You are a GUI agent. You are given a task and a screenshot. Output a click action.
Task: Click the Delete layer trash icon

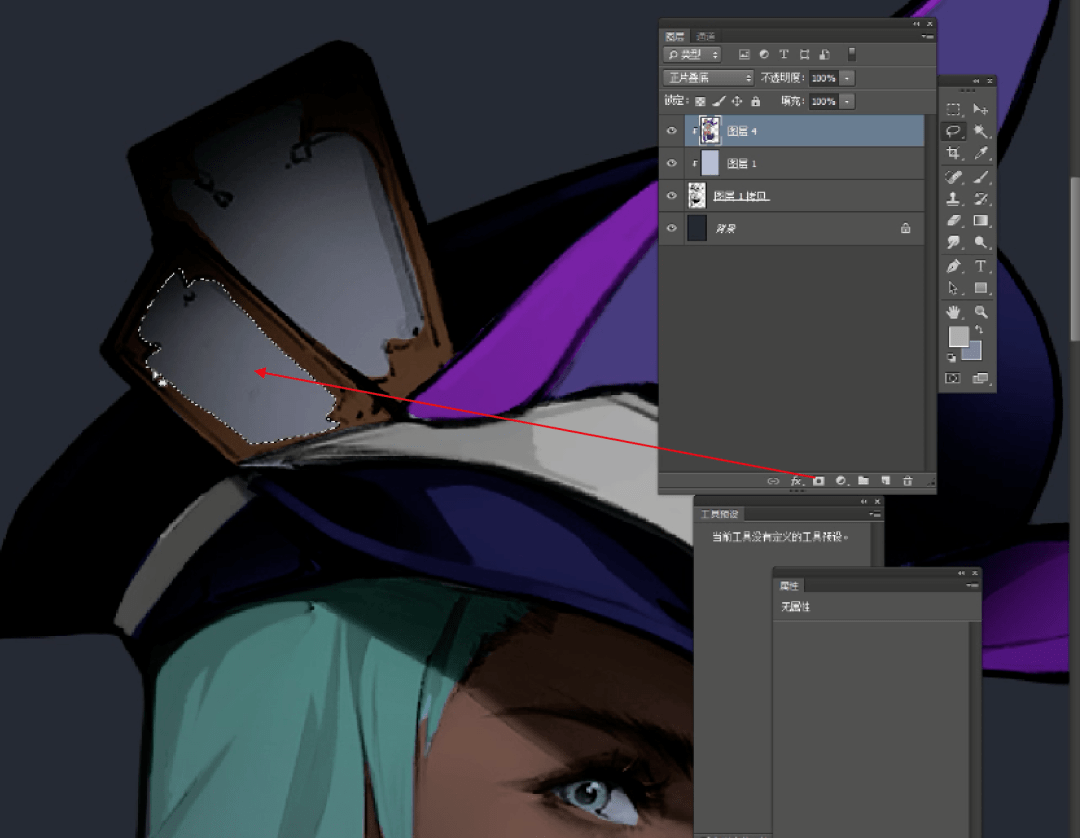tap(908, 481)
